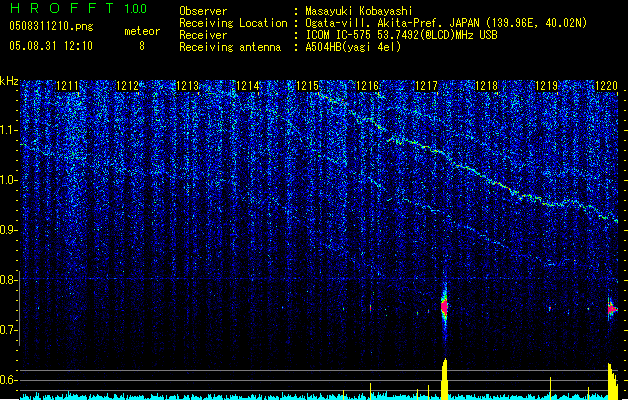Click the 1214 time marker
This screenshot has height=400, width=629.
[x=248, y=85]
